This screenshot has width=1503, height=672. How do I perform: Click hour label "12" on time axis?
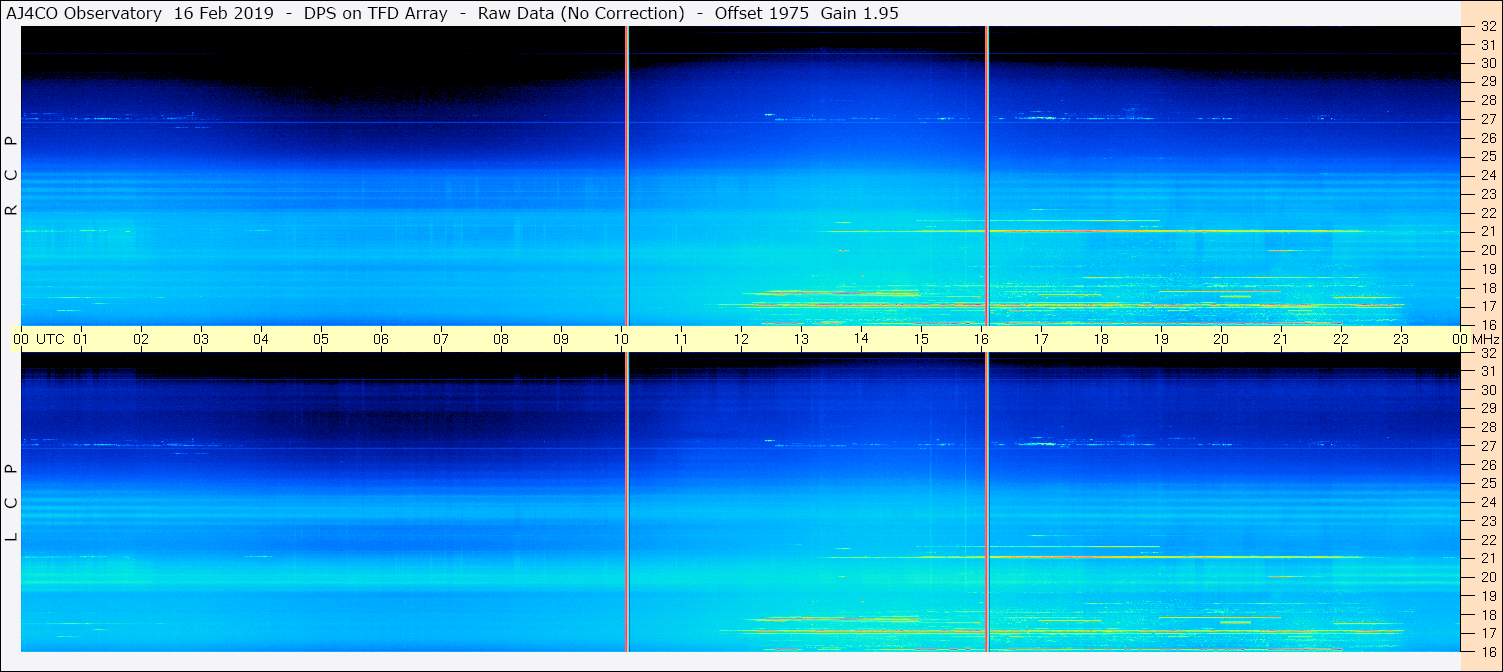point(741,339)
